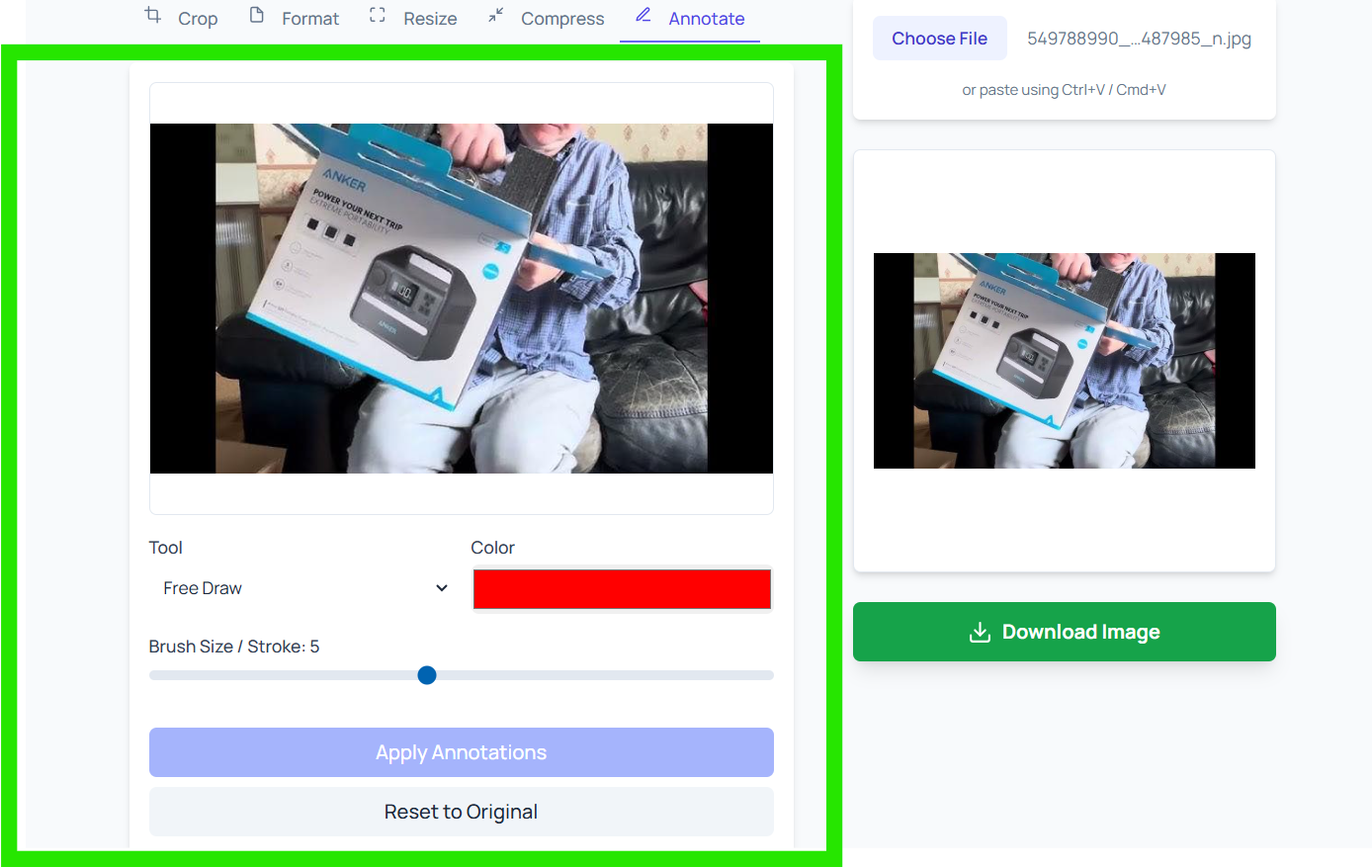The width and height of the screenshot is (1372, 868).
Task: Select the Annotate pencil icon
Action: click(x=643, y=16)
